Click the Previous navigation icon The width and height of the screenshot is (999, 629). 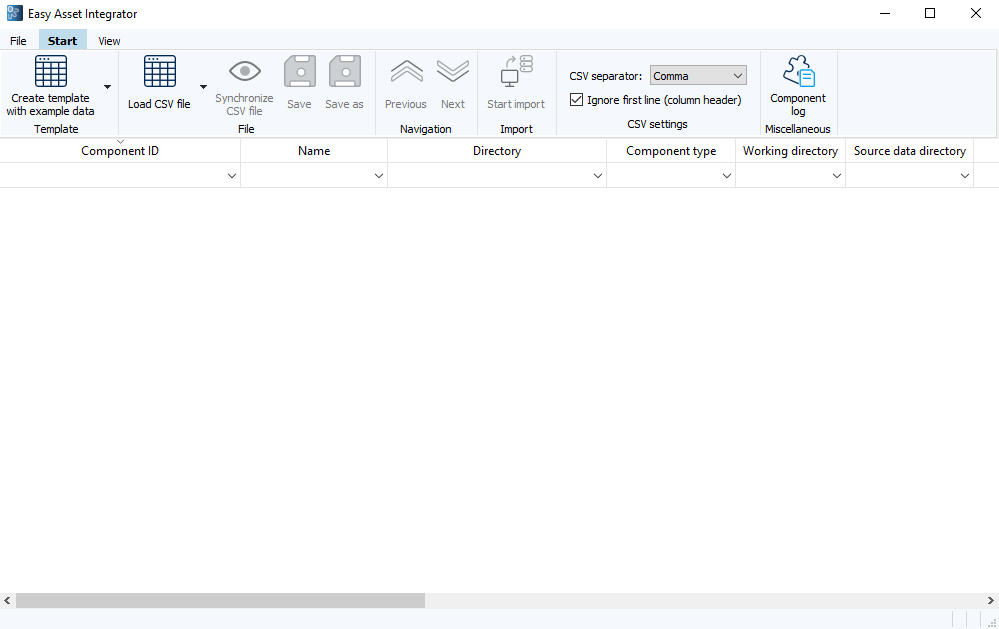[405, 72]
